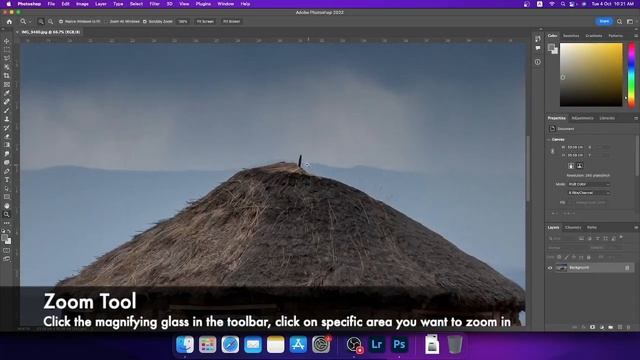640x360 pixels.
Task: Select the Dodge tool
Action: click(7, 162)
